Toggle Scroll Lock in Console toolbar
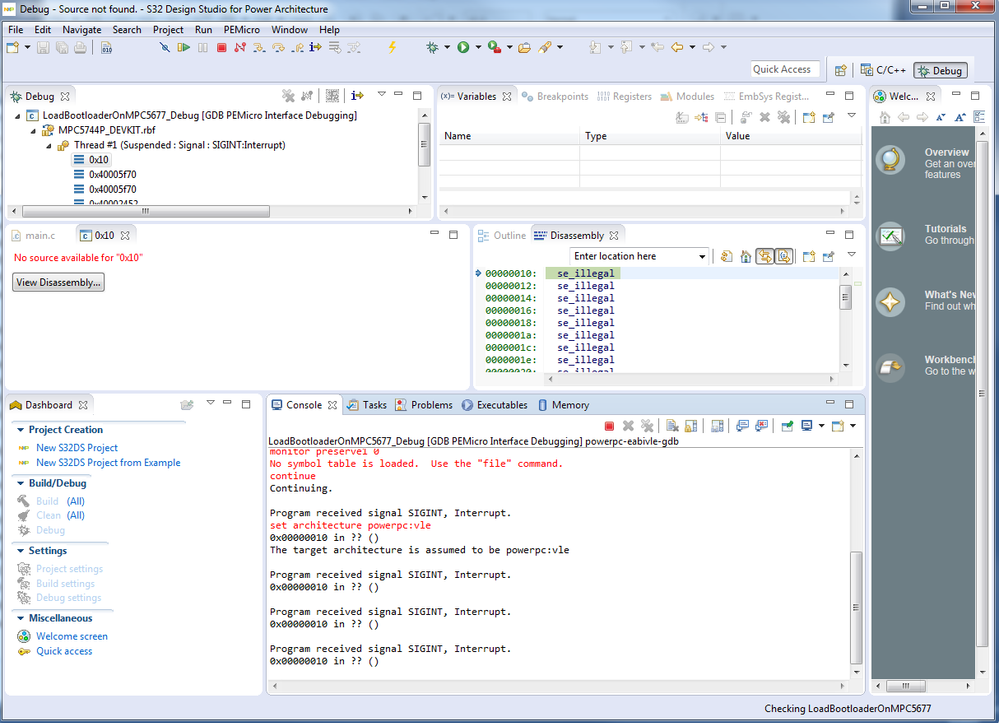 pyautogui.click(x=691, y=426)
